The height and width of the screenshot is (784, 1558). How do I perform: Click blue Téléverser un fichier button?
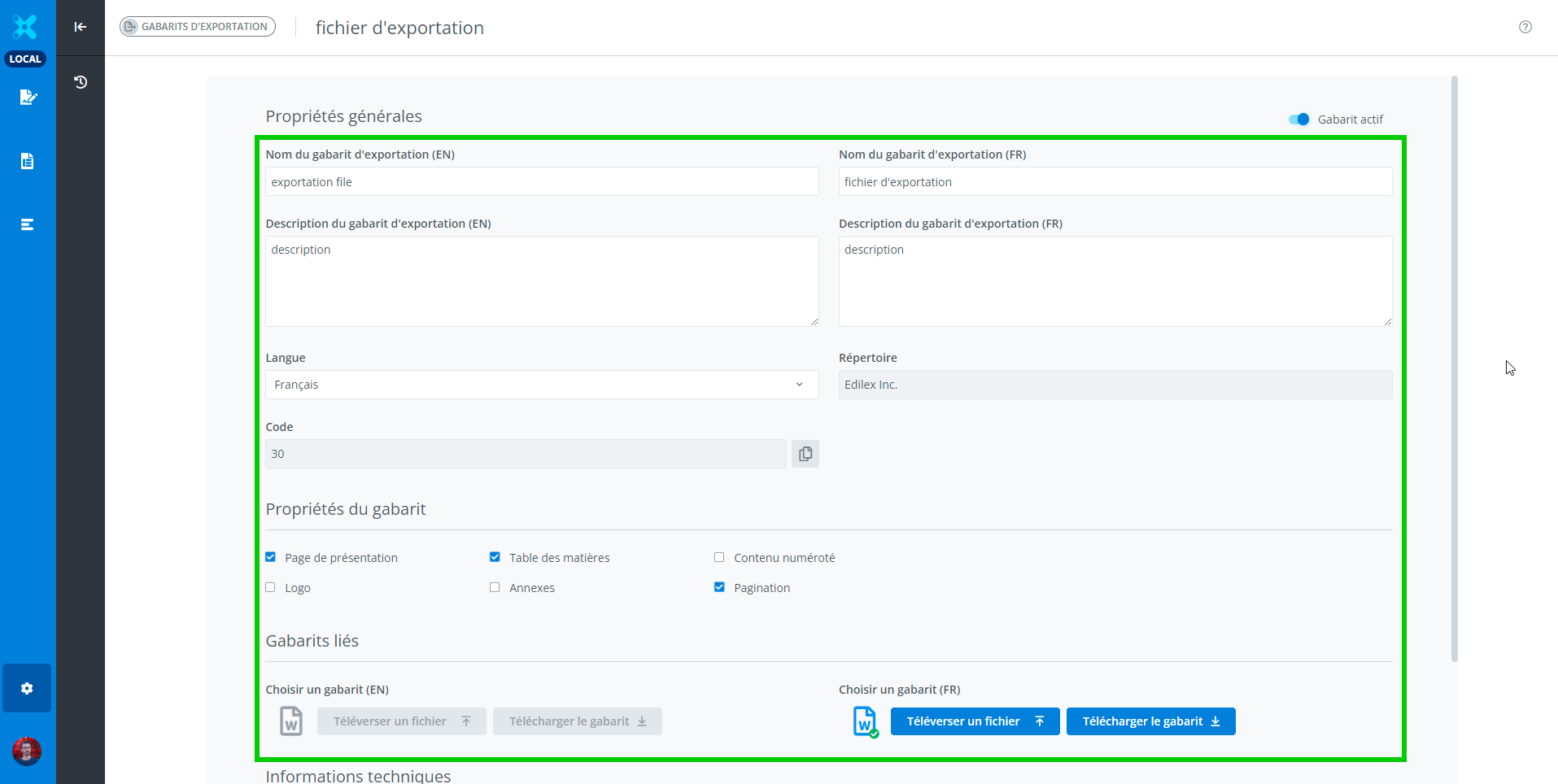(x=975, y=721)
